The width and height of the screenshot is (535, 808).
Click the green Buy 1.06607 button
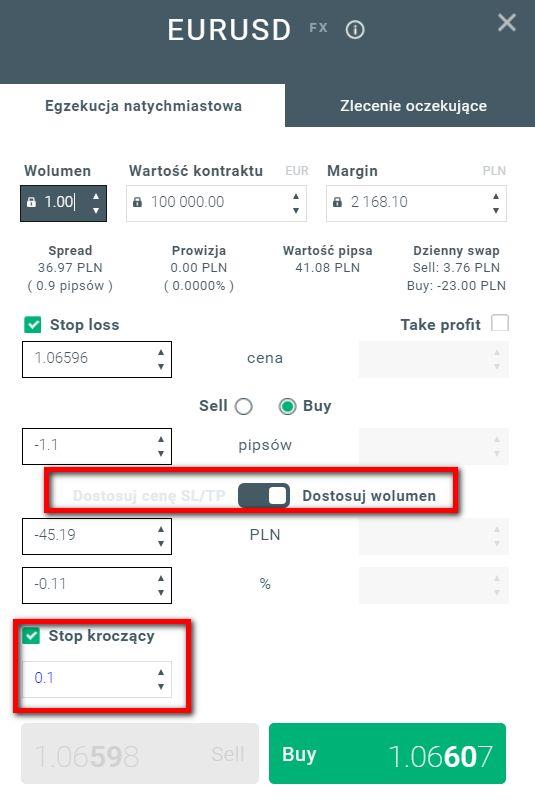pos(388,753)
